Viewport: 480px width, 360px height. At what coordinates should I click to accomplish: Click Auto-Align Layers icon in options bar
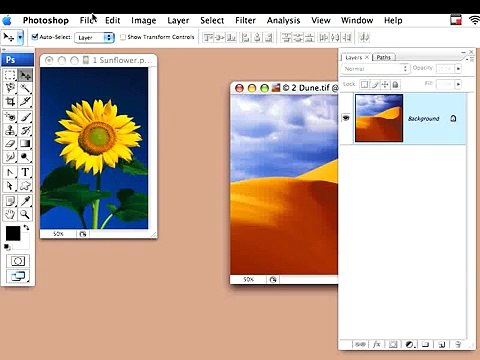[x=364, y=37]
